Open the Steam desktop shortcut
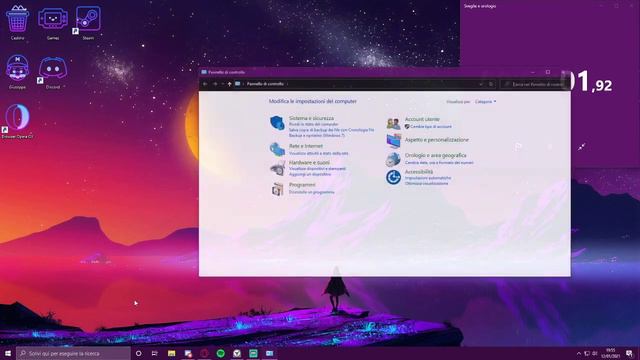The image size is (640, 360). tap(88, 22)
